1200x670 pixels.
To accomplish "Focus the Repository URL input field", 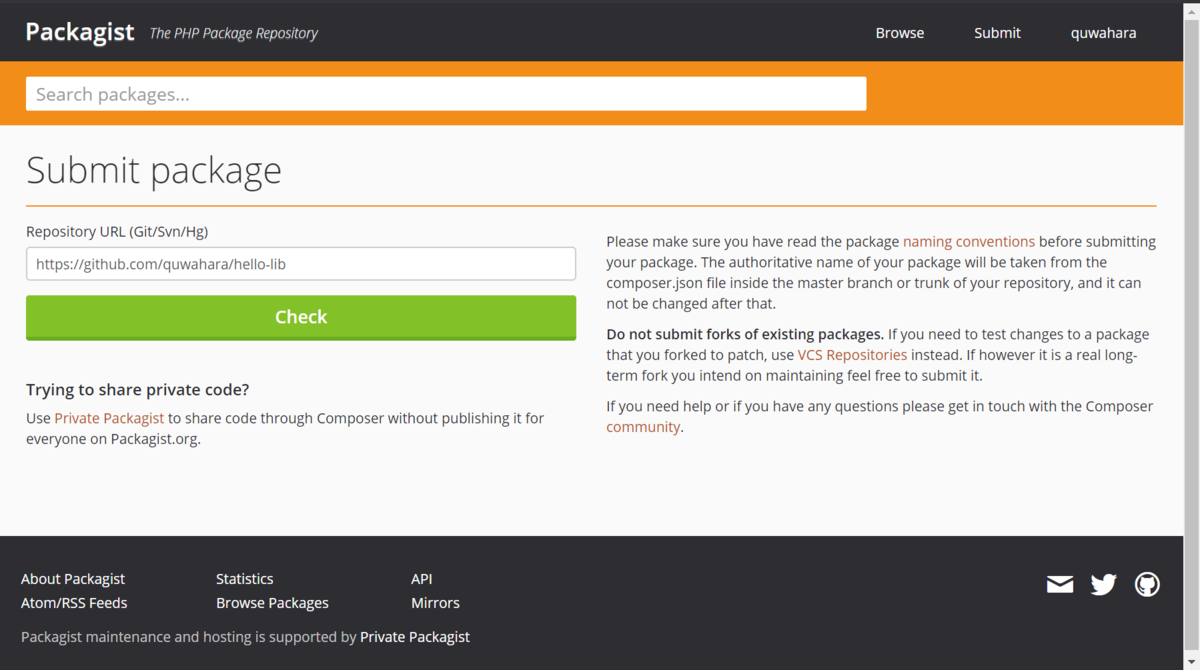I will click(x=300, y=263).
